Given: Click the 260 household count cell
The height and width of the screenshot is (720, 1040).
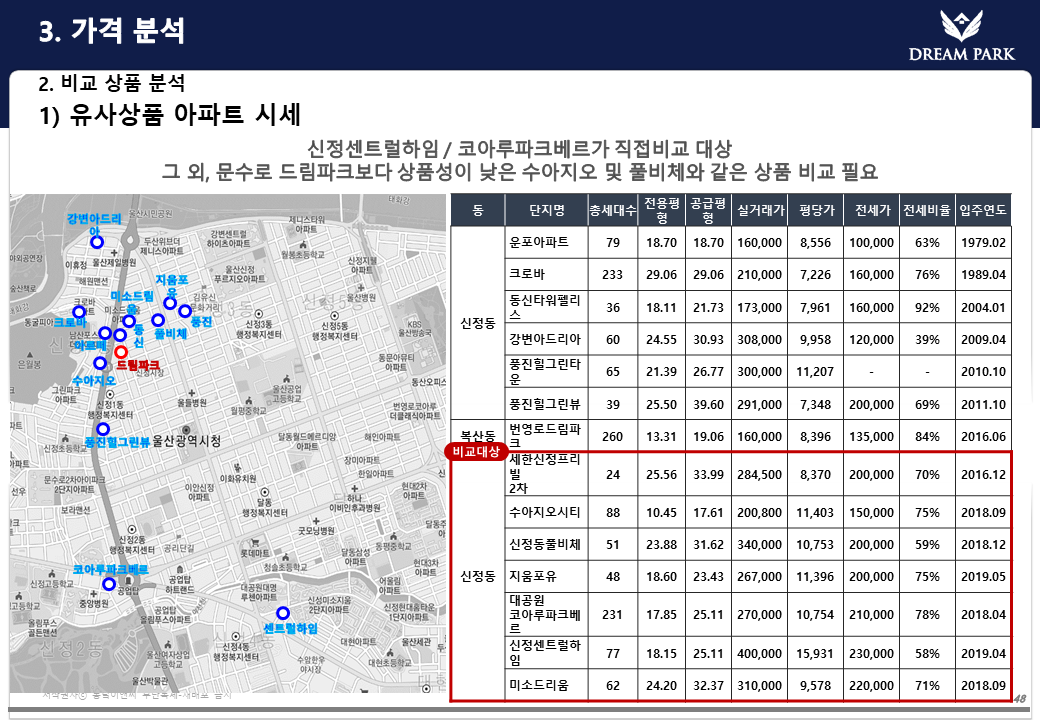Looking at the screenshot, I should pyautogui.click(x=612, y=437).
